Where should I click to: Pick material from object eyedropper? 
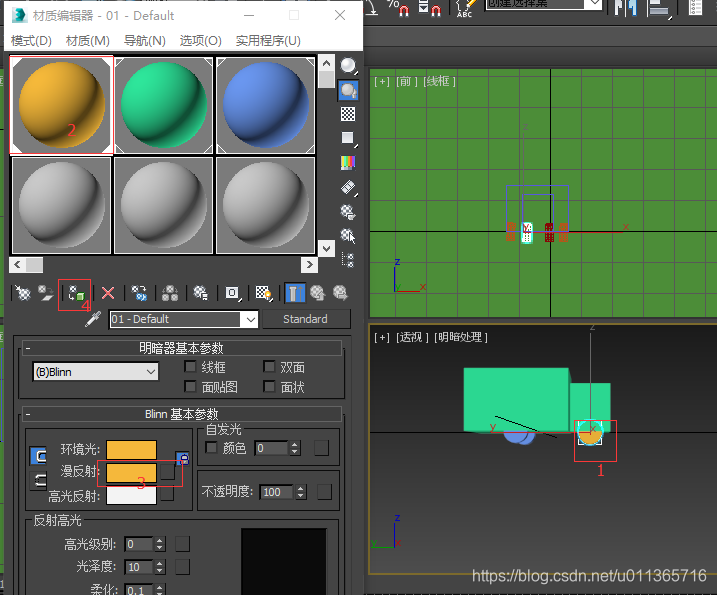coord(93,319)
